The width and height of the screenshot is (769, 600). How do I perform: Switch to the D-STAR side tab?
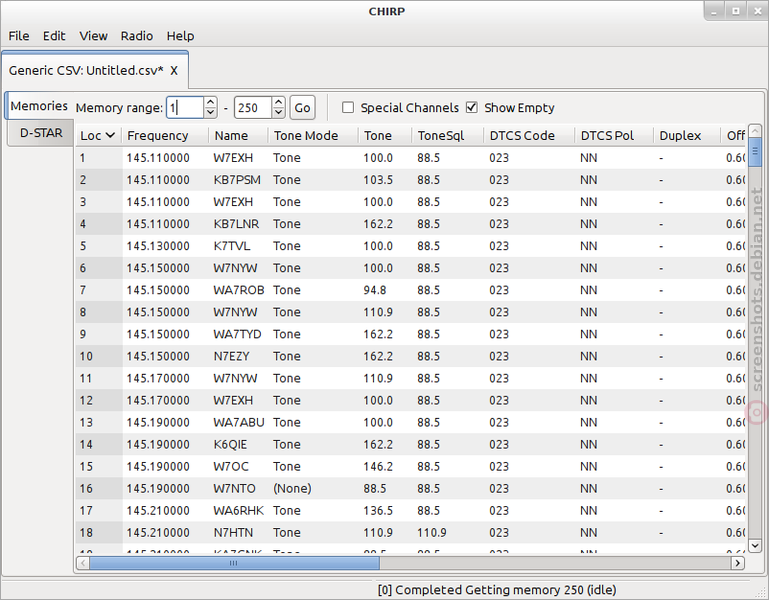coord(41,133)
